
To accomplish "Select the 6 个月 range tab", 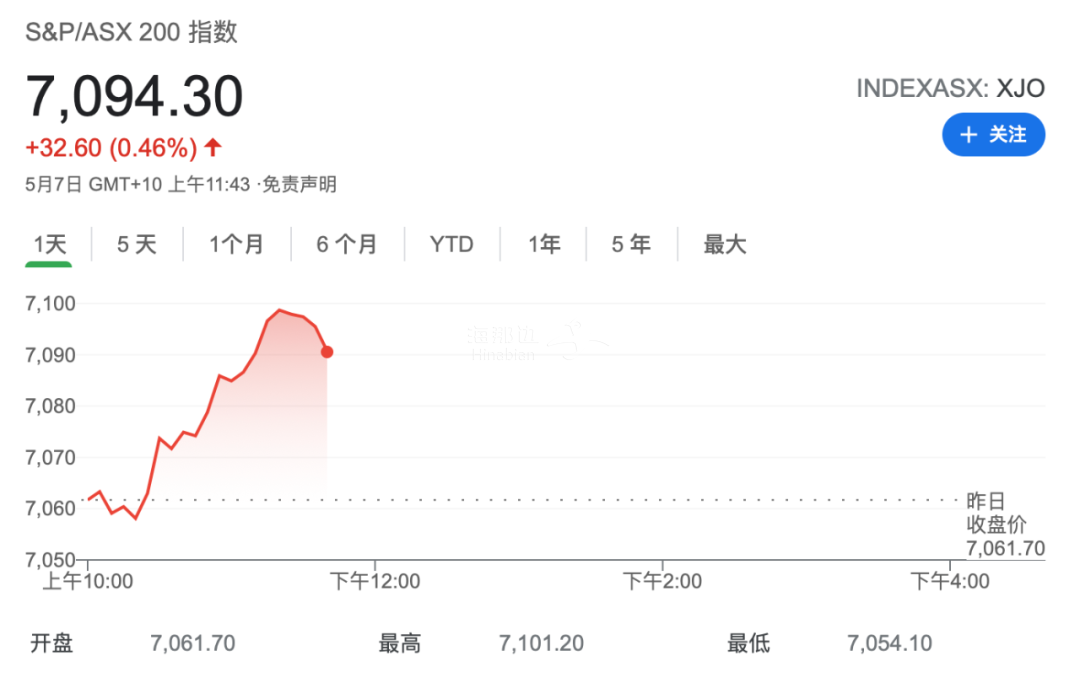I will [x=346, y=244].
